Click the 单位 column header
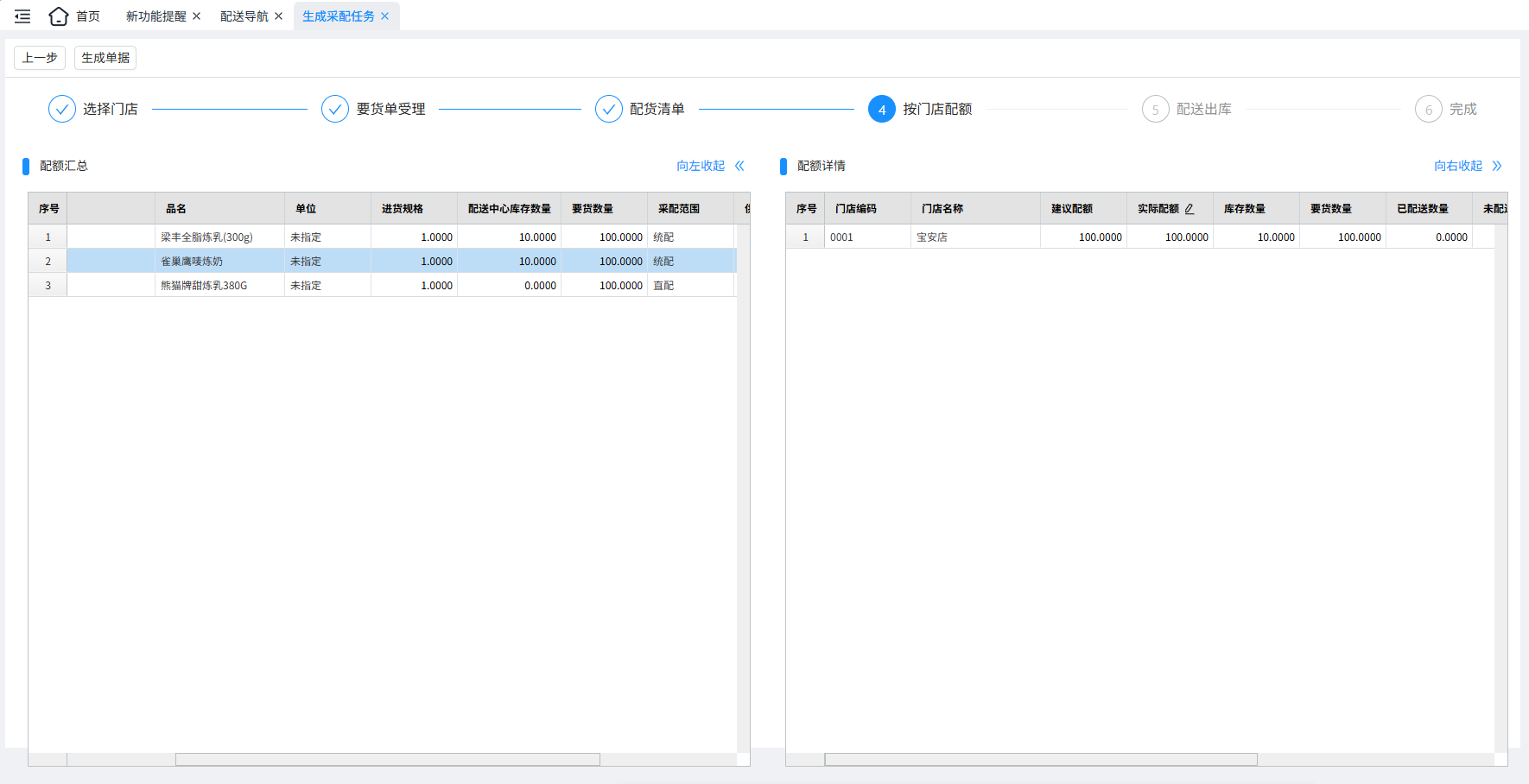Screen dimensions: 1529x784 328,209
